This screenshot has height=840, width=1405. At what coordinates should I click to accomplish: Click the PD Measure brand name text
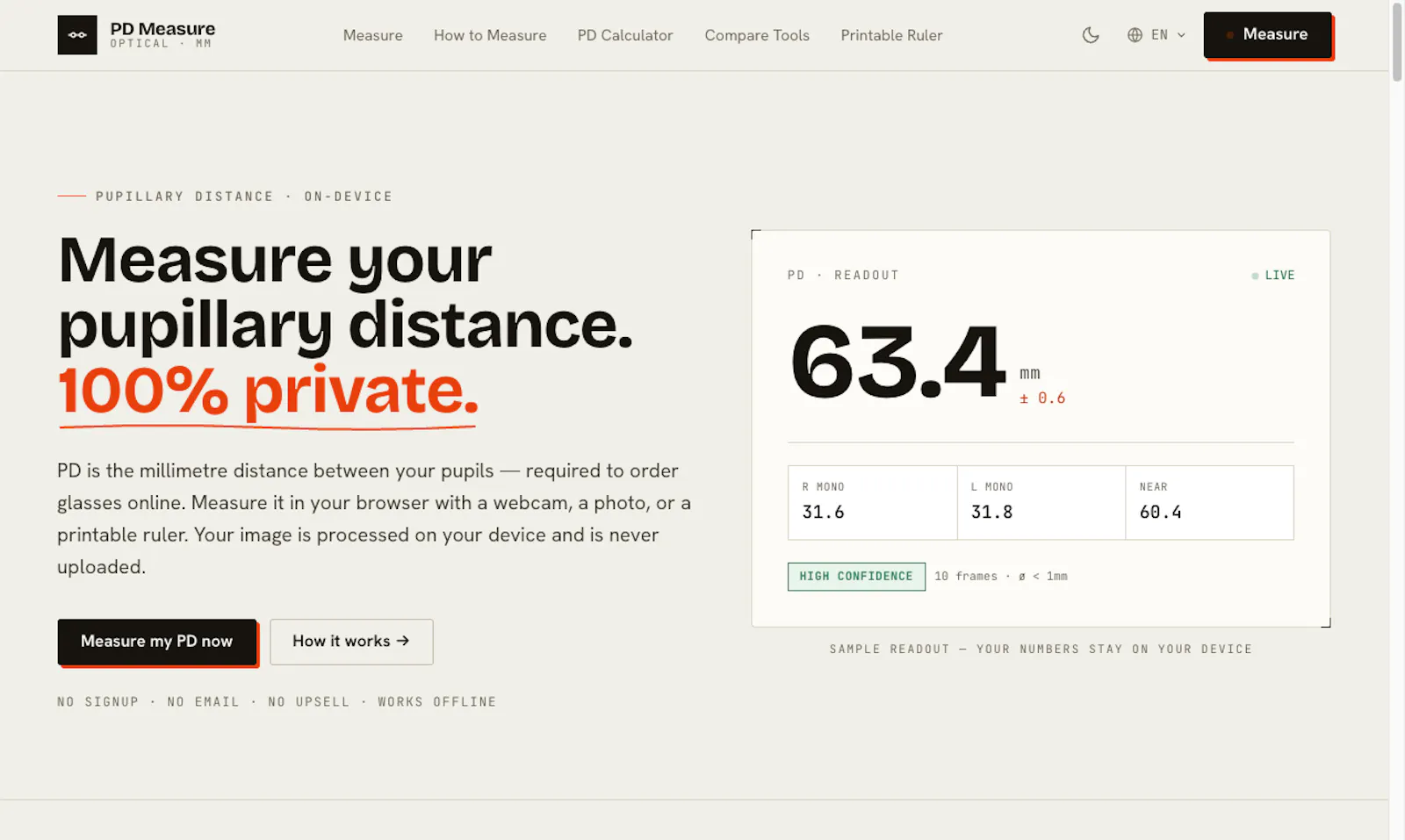(162, 29)
